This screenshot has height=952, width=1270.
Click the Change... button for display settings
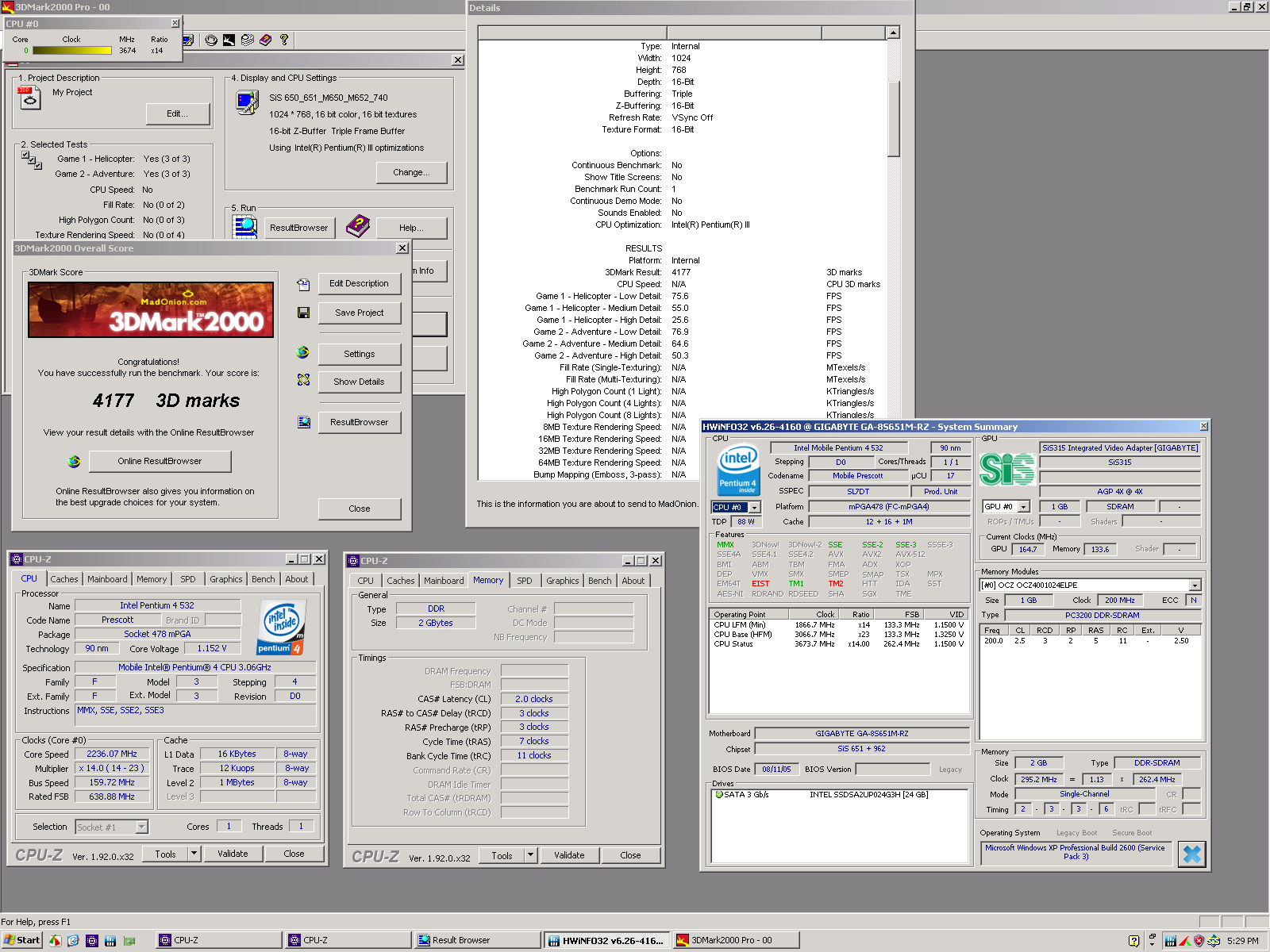click(x=411, y=172)
